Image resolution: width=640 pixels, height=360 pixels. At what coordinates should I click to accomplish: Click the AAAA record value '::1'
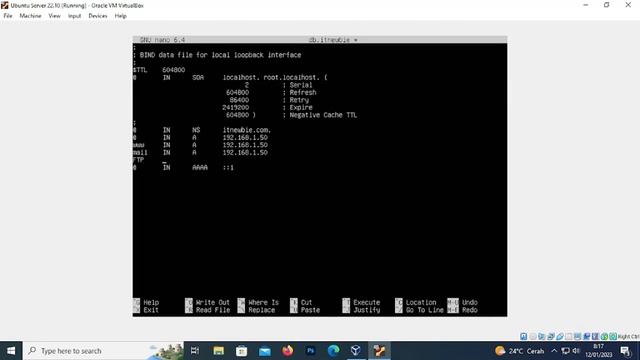[x=229, y=167]
